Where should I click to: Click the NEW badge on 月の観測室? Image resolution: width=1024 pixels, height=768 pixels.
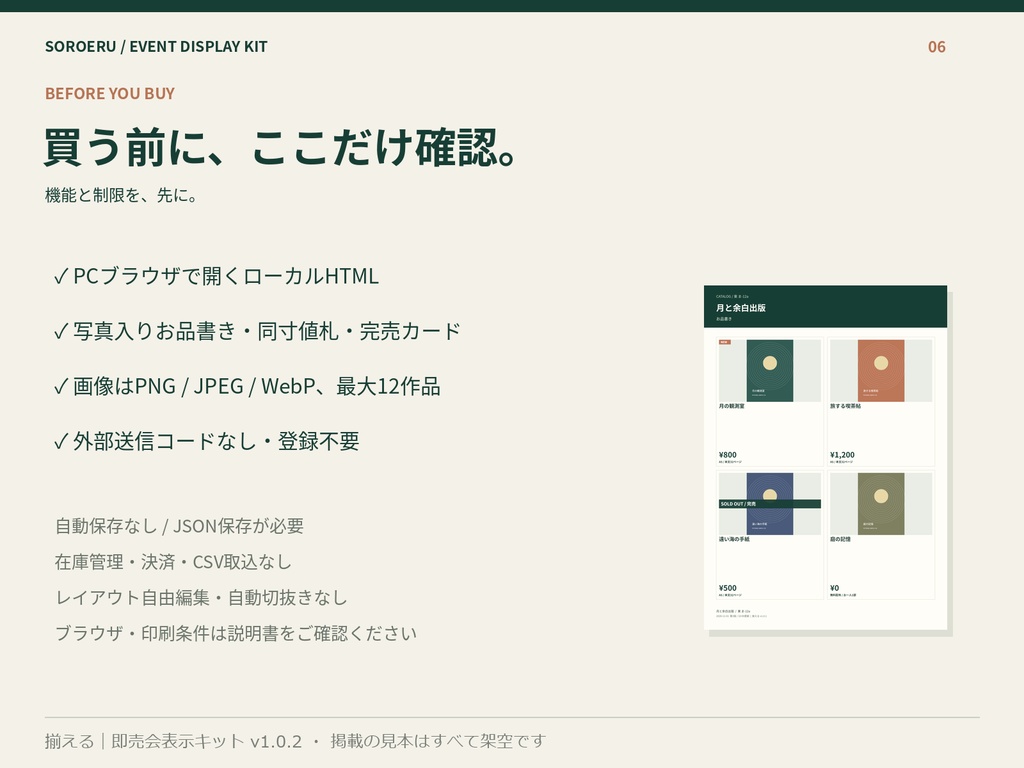pos(725,342)
